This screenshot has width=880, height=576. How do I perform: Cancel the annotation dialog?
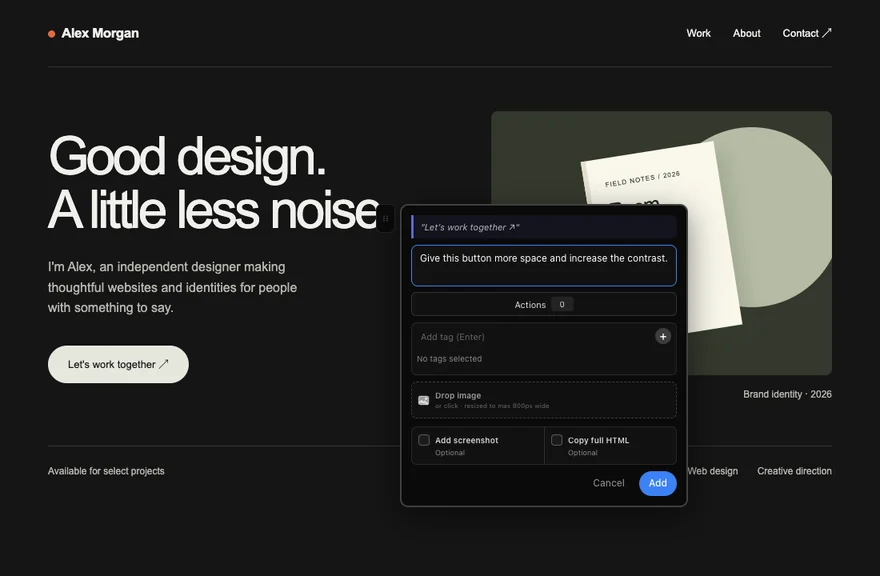608,483
